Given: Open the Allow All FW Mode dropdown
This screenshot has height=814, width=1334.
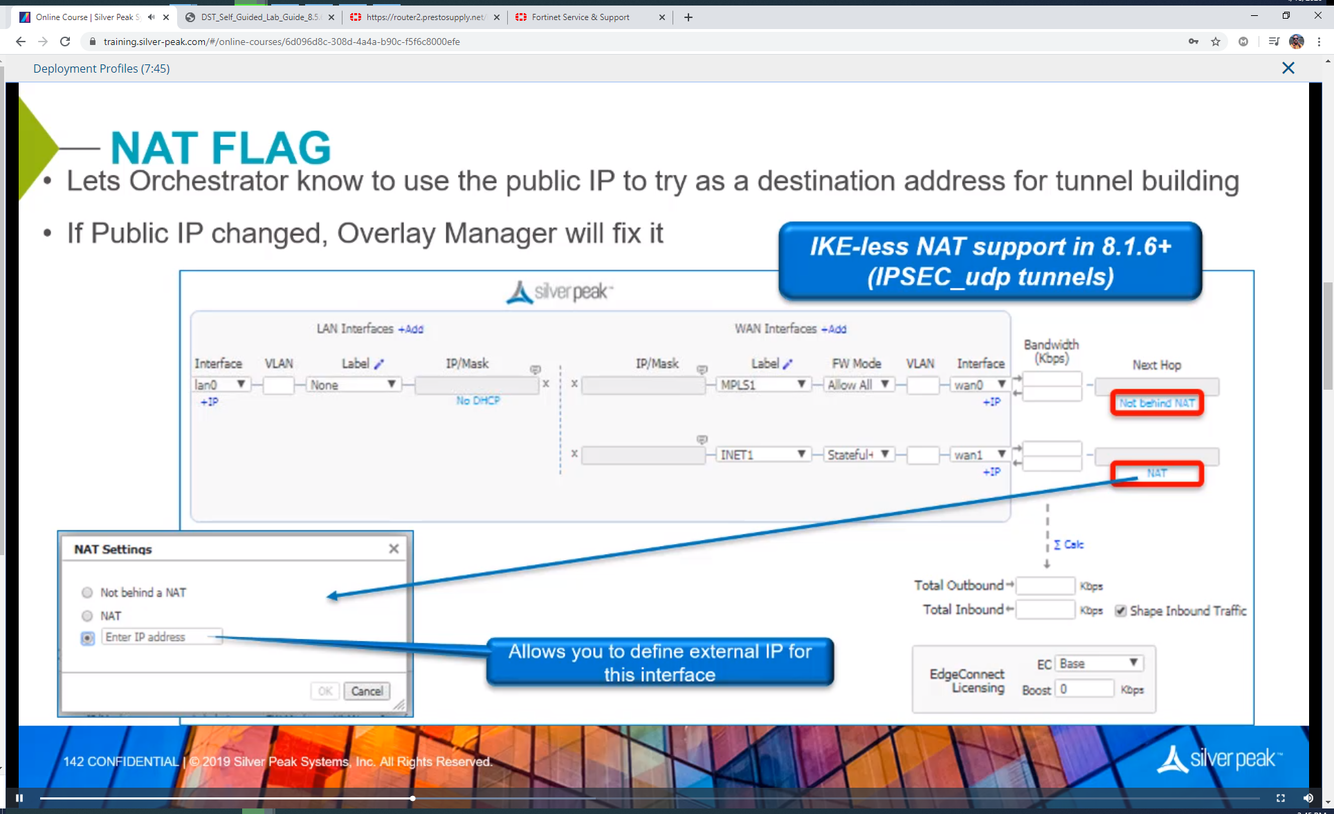Looking at the screenshot, I should coord(859,385).
